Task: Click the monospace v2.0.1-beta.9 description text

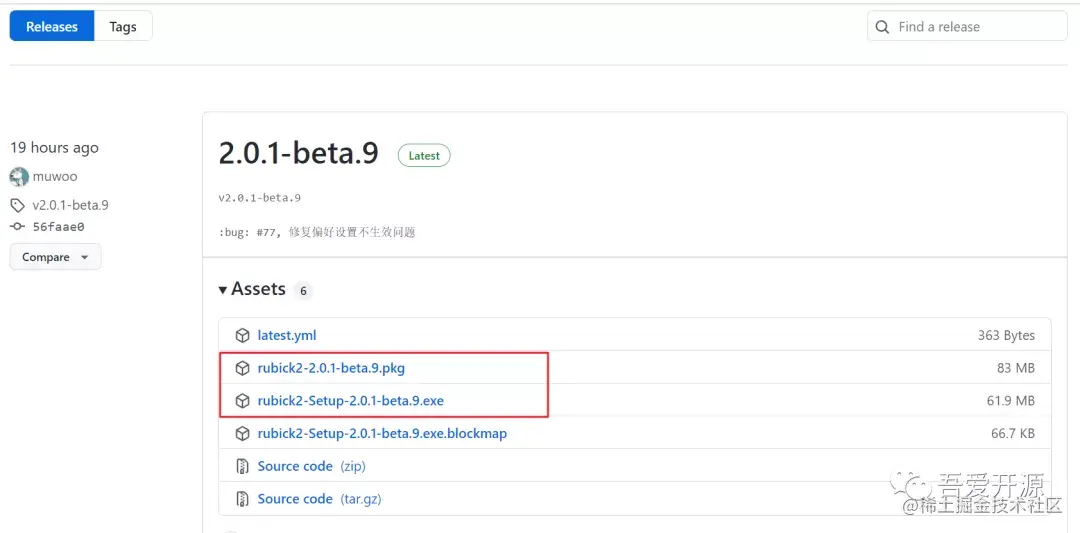Action: tap(260, 198)
